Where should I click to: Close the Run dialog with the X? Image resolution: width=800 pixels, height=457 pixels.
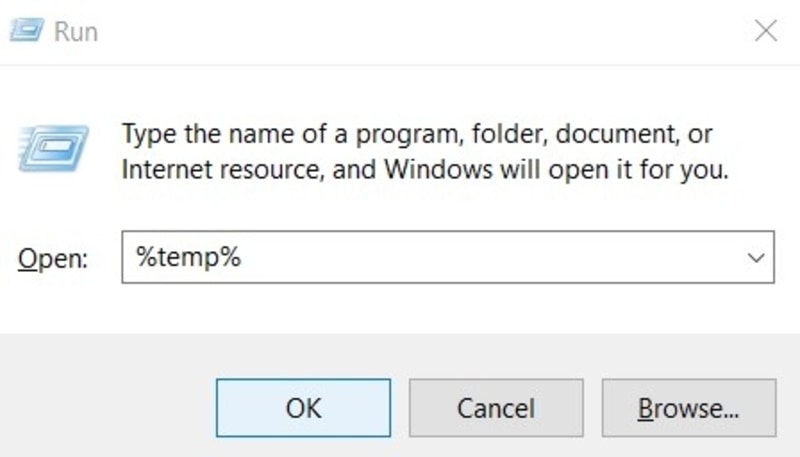(766, 31)
